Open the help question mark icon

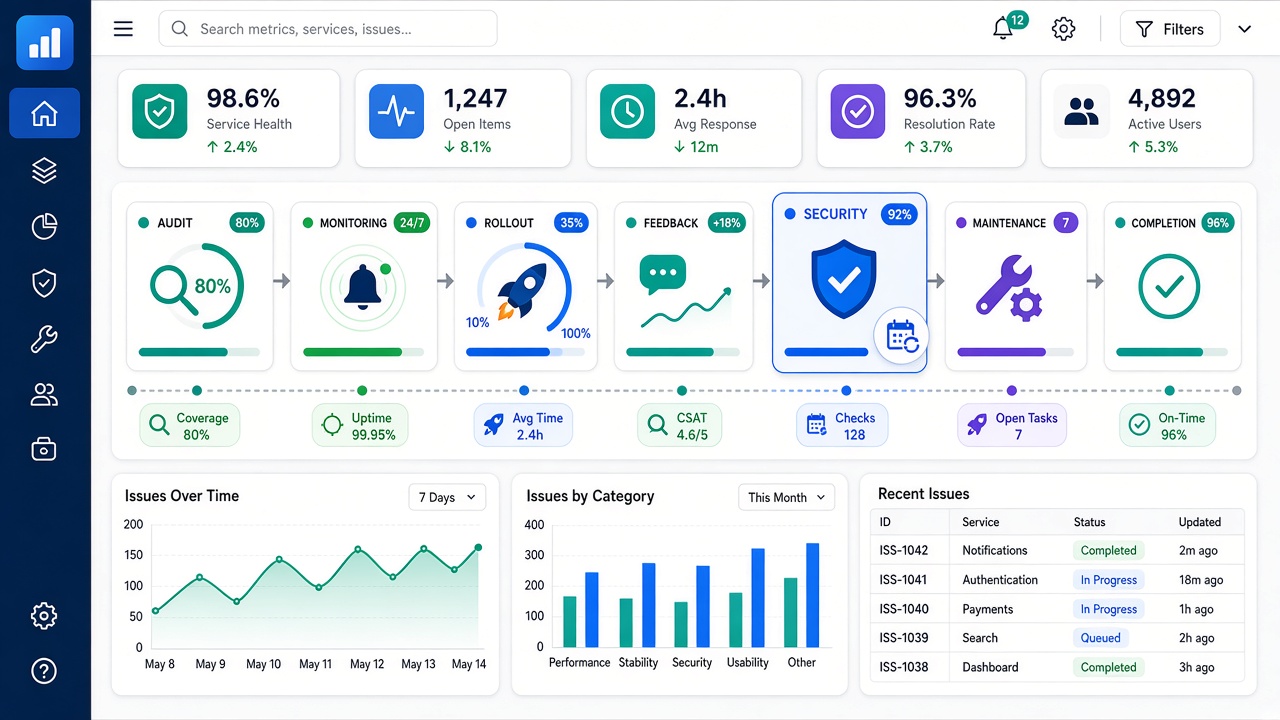click(44, 671)
